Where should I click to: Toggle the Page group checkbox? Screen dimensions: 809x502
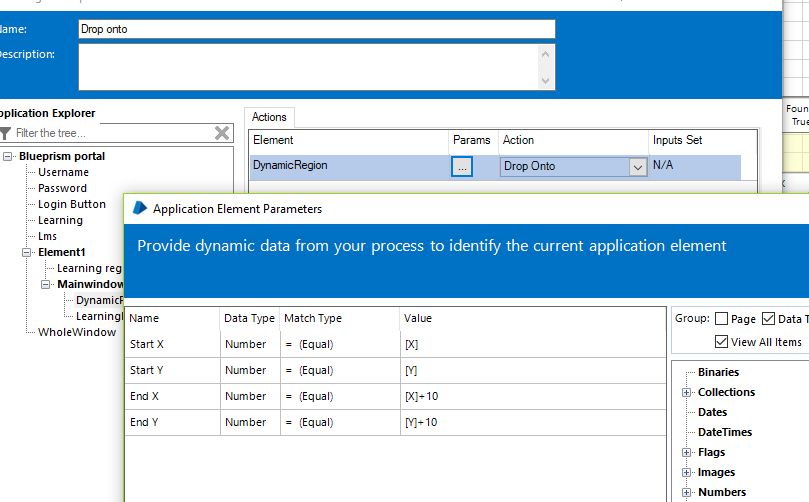coord(721,319)
